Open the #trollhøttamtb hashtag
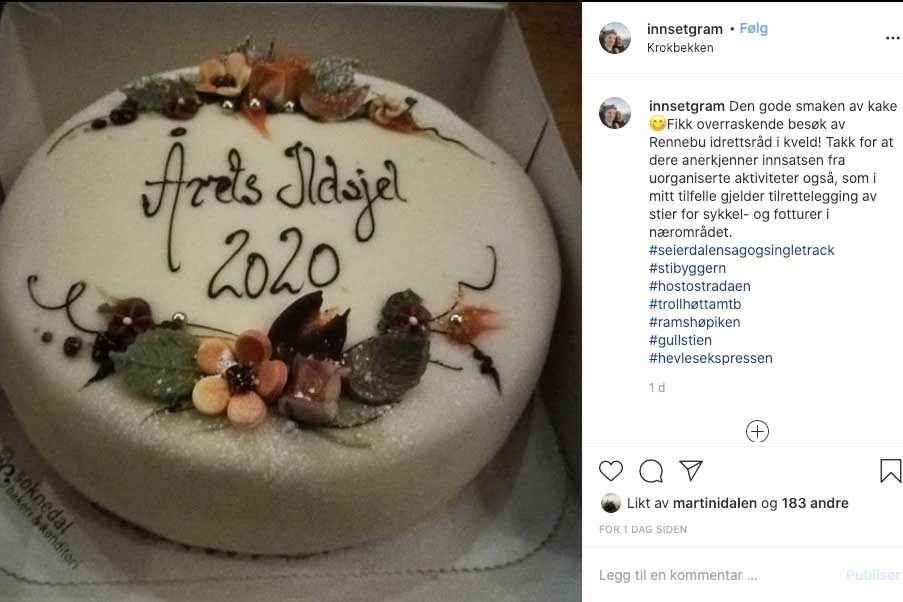The width and height of the screenshot is (903, 602). (x=695, y=304)
